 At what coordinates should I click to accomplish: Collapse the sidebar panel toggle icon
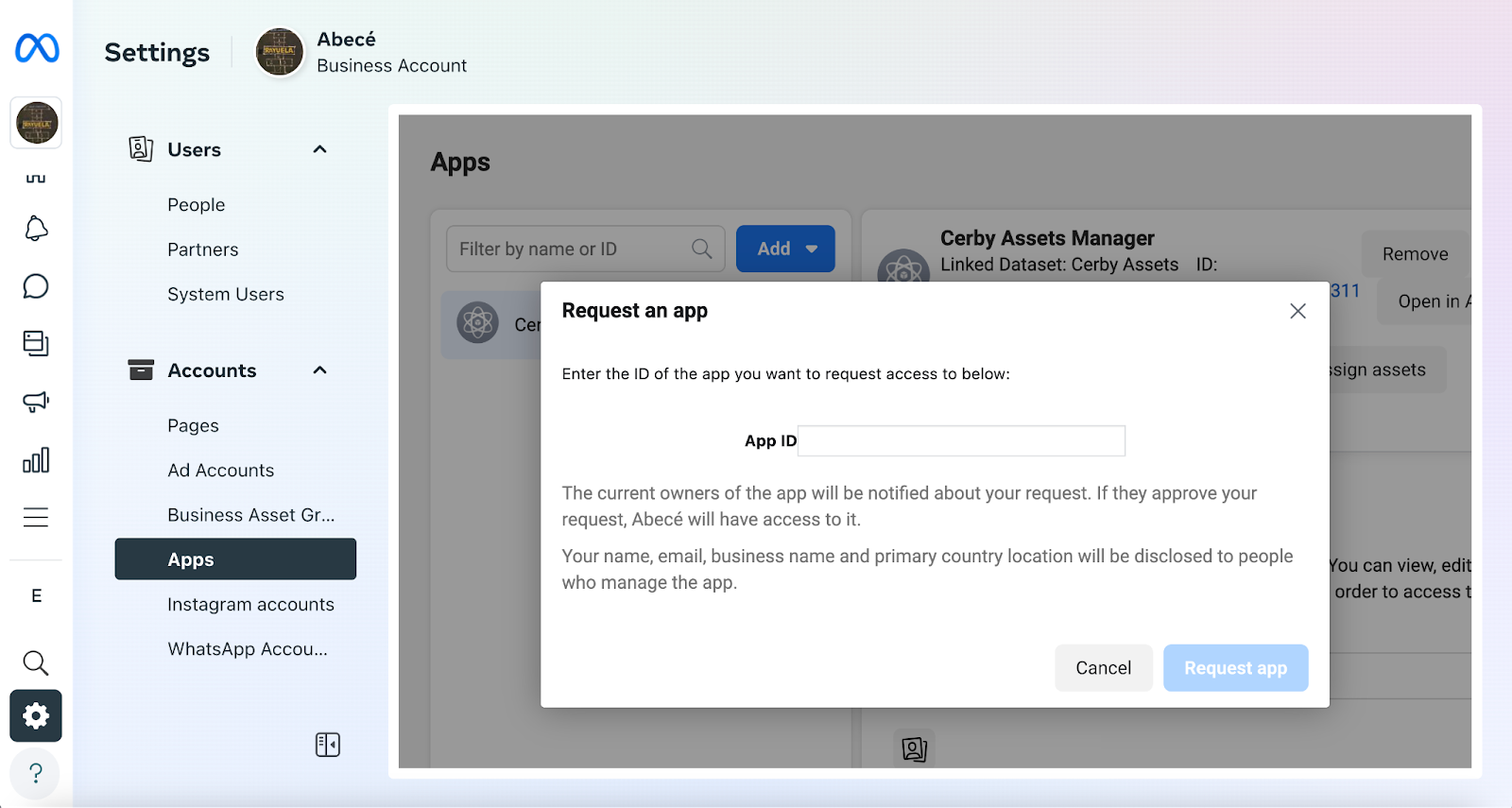click(328, 745)
